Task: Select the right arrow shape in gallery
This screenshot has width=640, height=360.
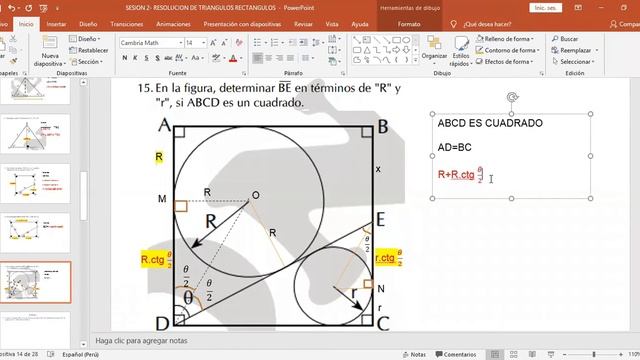Action: pyautogui.click(x=396, y=50)
